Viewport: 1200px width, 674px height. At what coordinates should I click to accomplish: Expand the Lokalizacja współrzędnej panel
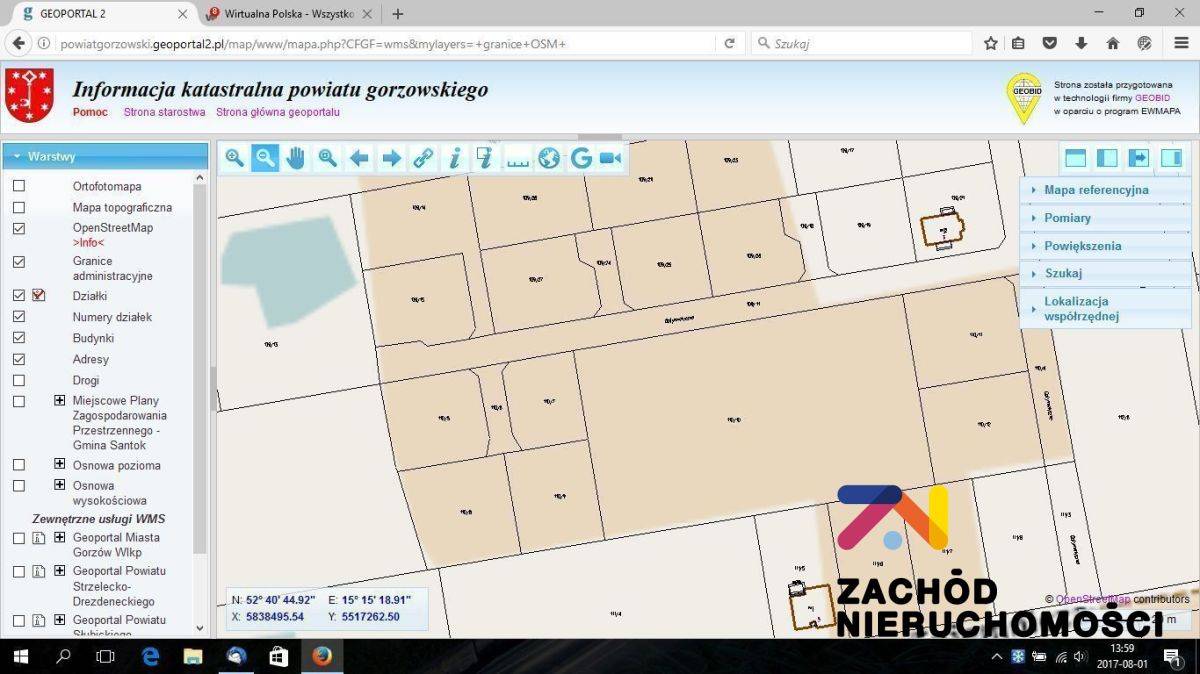tap(1105, 308)
